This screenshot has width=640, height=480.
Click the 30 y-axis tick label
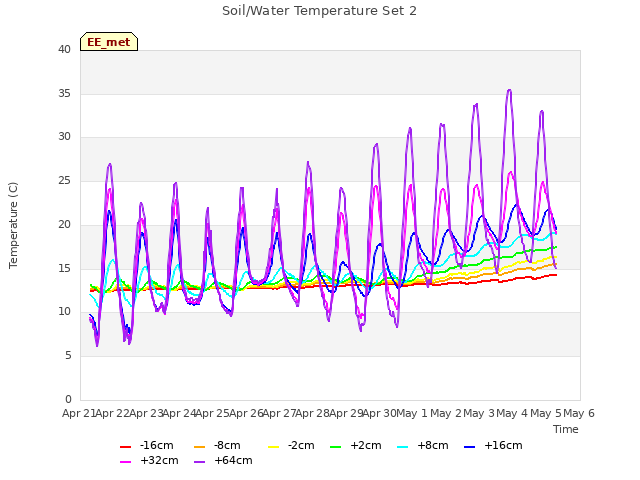pos(64,137)
